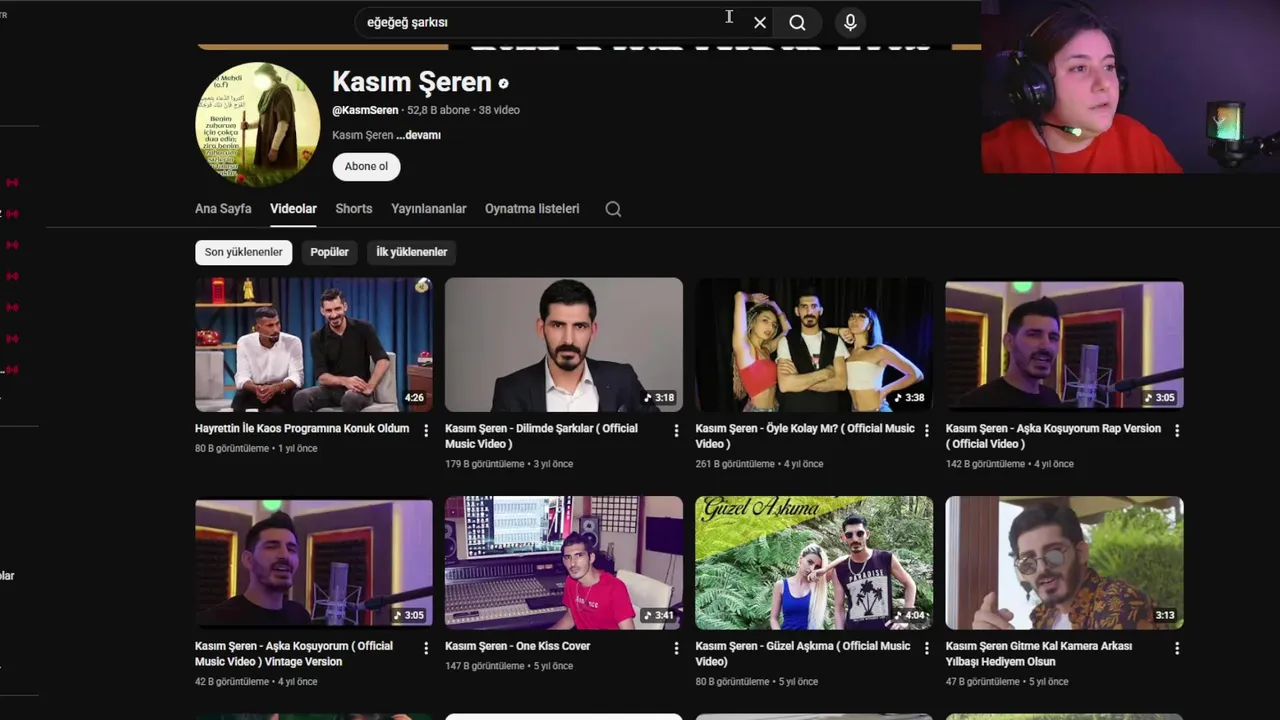Open the Shorts tab
This screenshot has height=720, width=1280.
[x=353, y=209]
